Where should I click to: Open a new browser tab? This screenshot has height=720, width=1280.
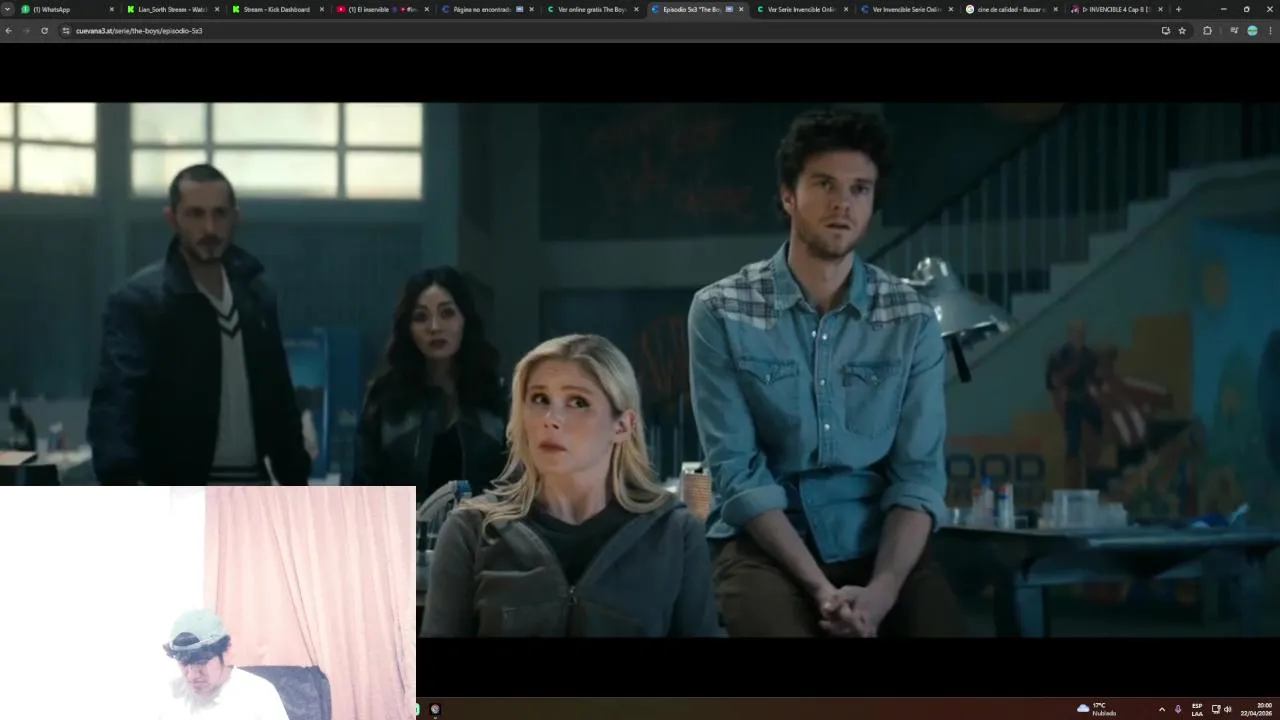pos(1178,9)
